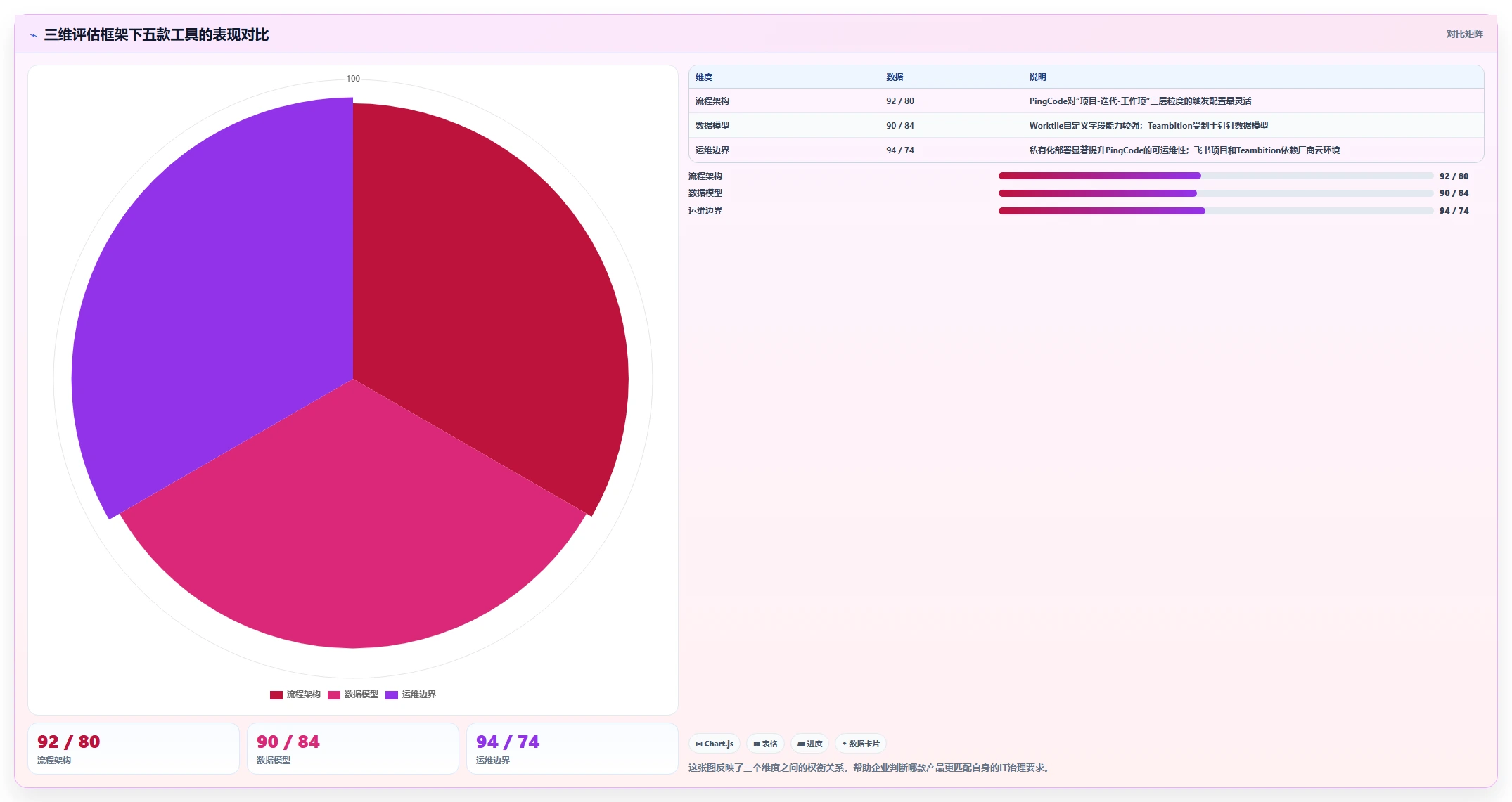Click table value 94 / 74
The image size is (1512, 802).
(900, 150)
